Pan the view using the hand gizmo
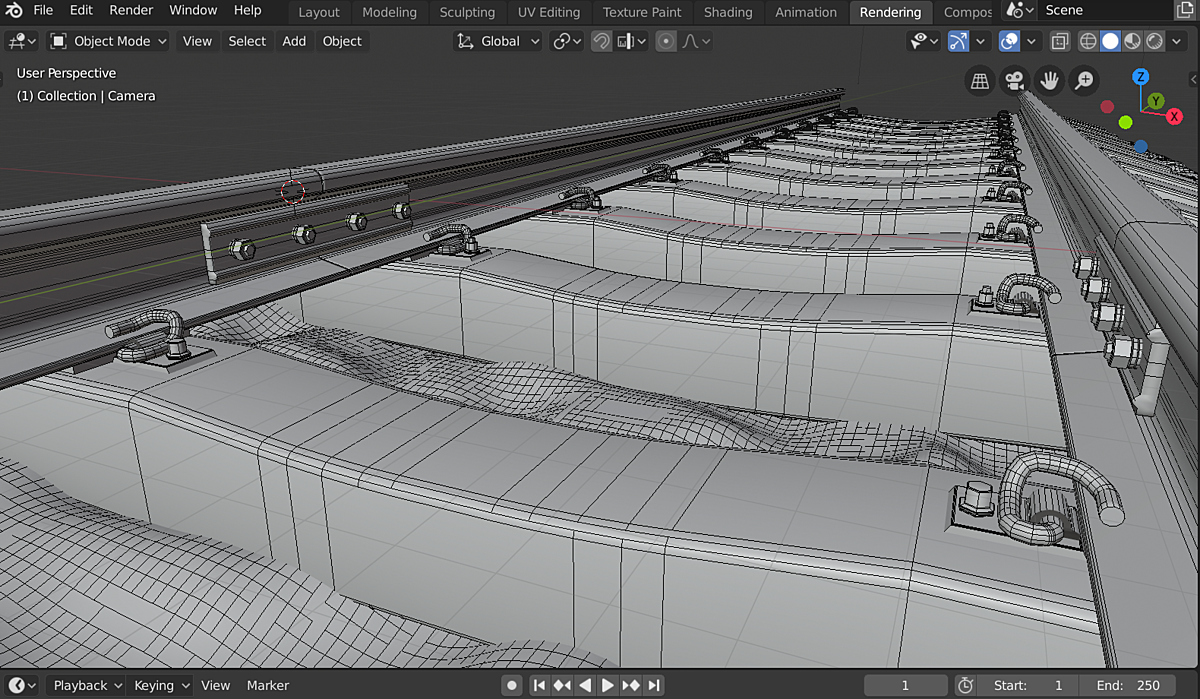Viewport: 1200px width, 699px height. pyautogui.click(x=1049, y=80)
